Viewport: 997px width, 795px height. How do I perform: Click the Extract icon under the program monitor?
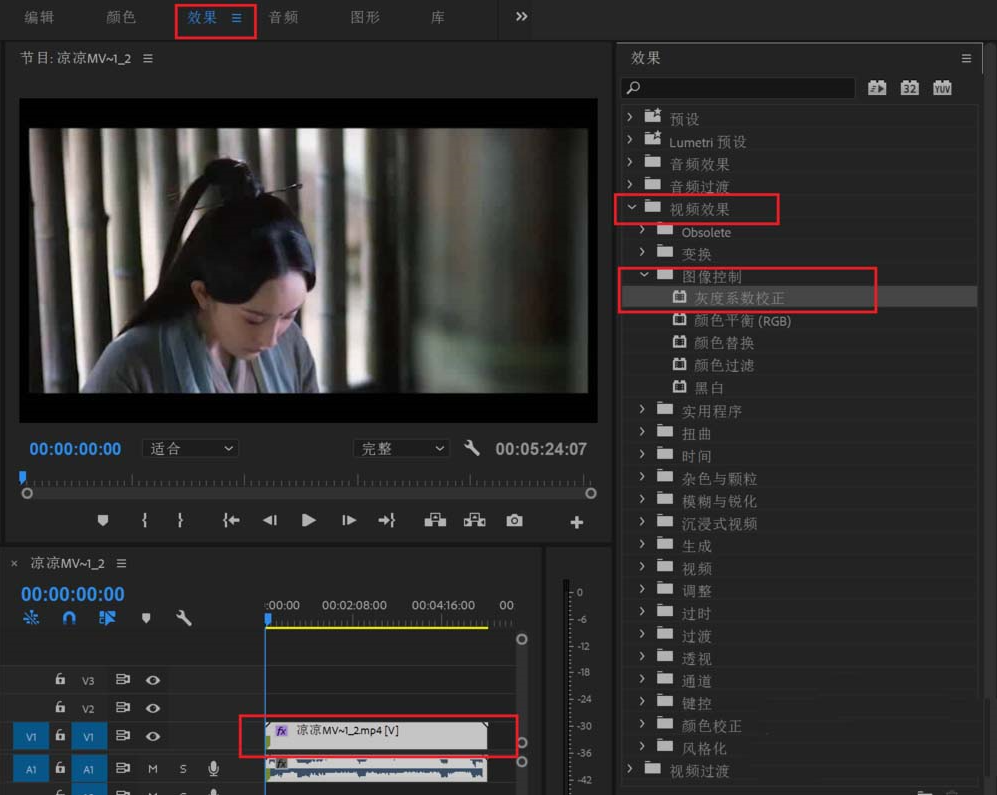pos(474,520)
